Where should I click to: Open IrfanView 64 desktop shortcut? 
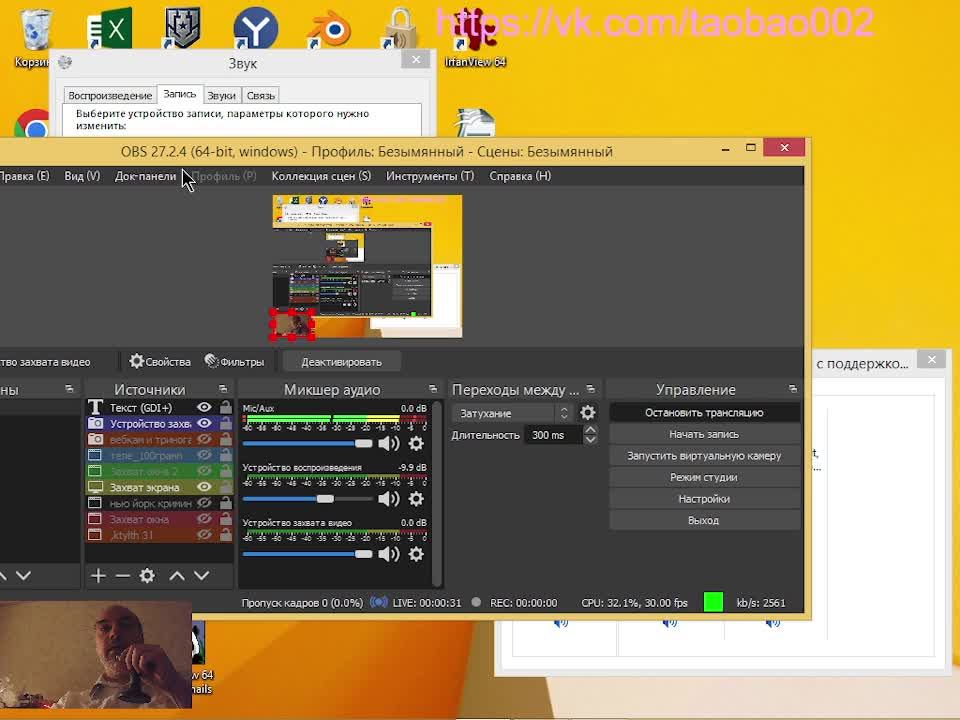pos(475,37)
